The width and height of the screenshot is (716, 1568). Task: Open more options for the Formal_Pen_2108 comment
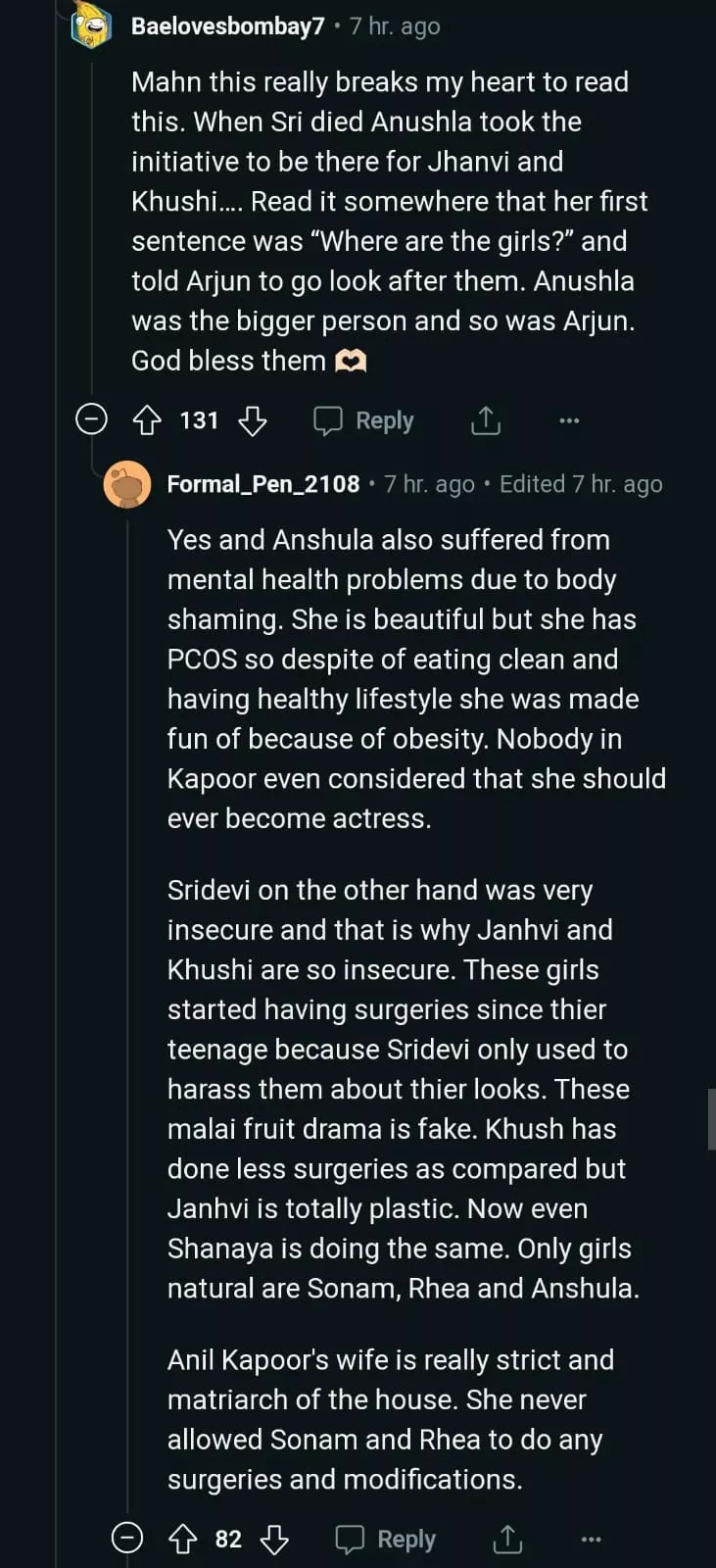click(x=591, y=1540)
